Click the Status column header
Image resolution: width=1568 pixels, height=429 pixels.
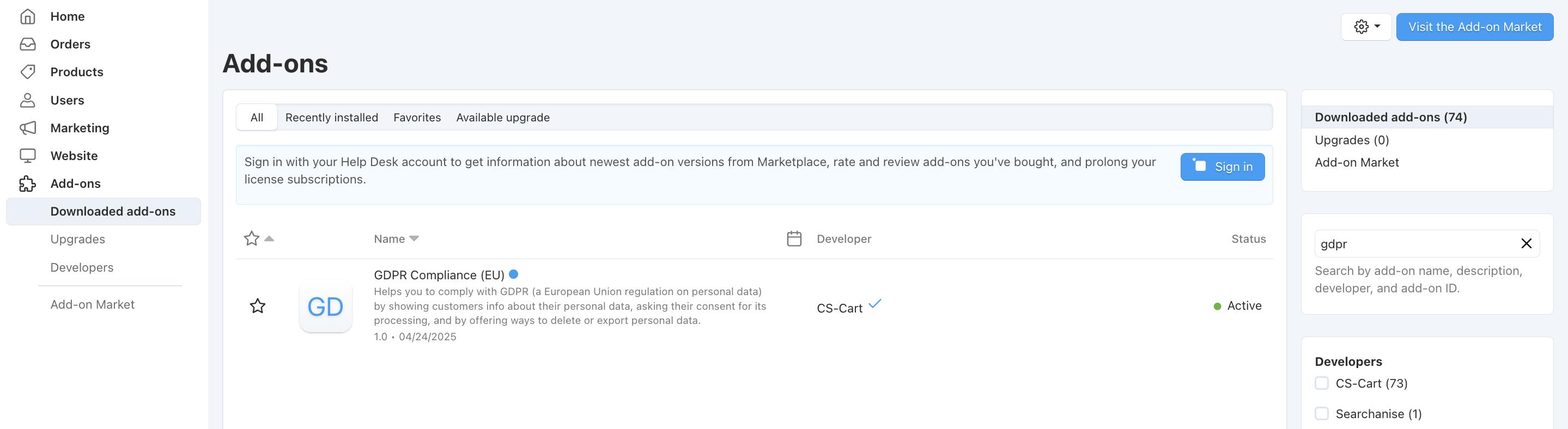1248,238
